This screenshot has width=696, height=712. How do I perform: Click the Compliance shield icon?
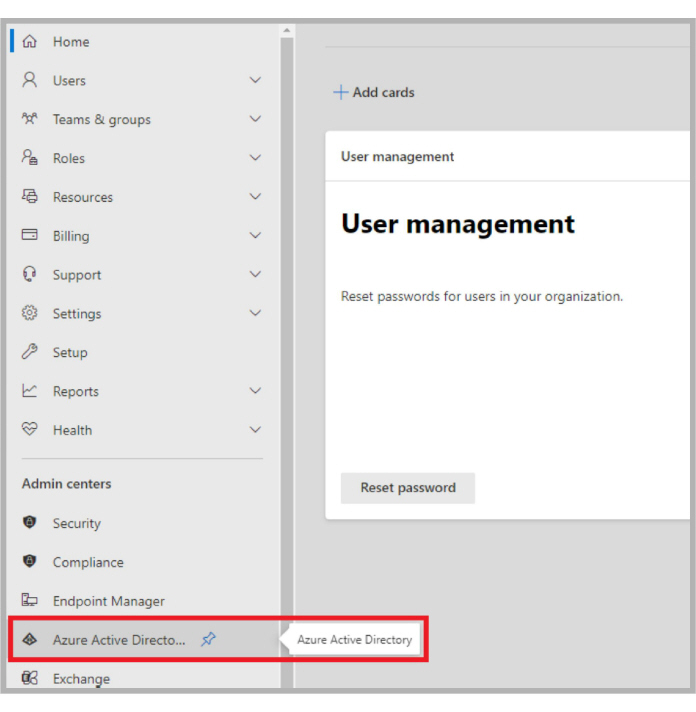point(30,562)
